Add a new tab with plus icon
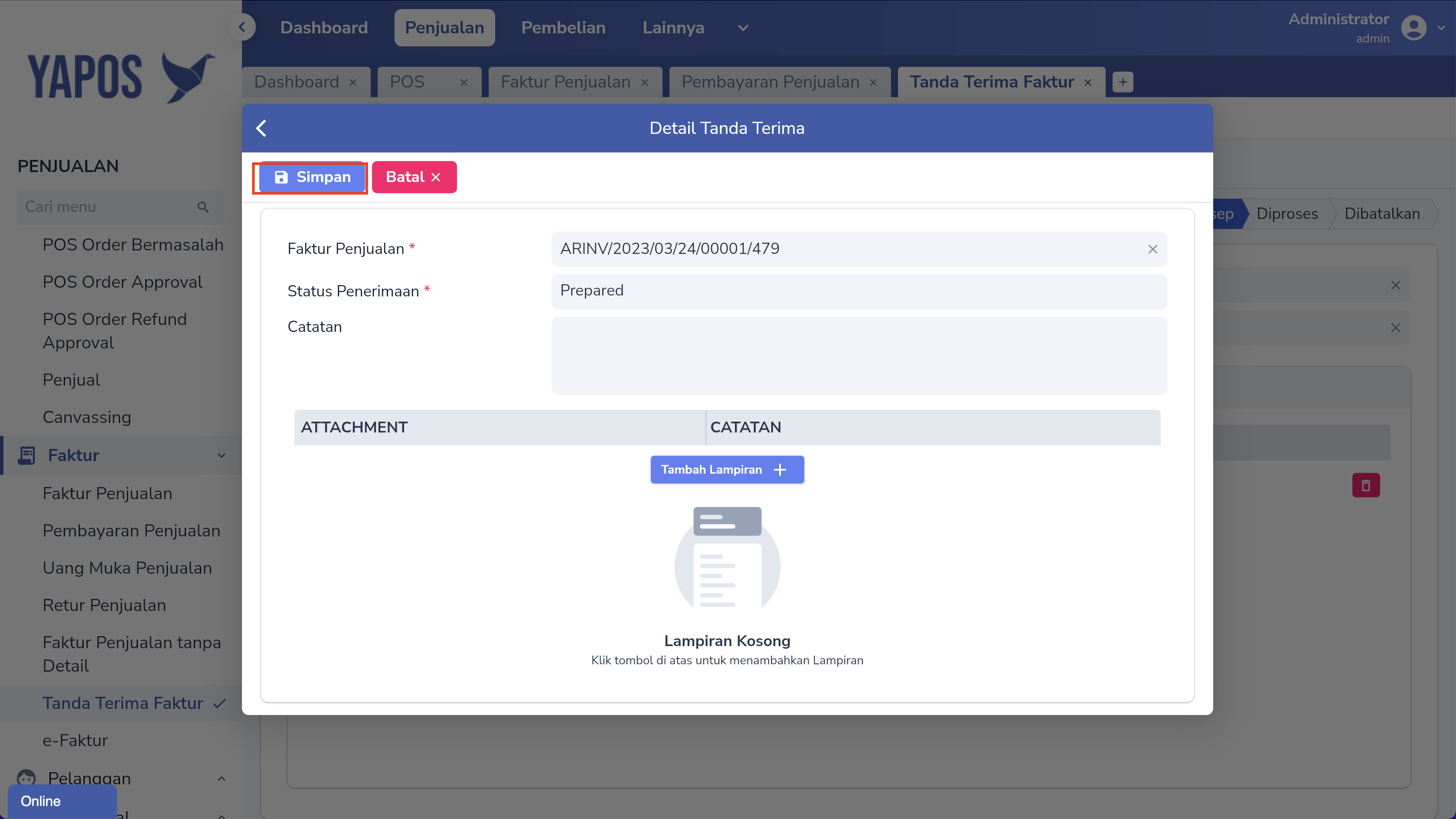 [1123, 82]
